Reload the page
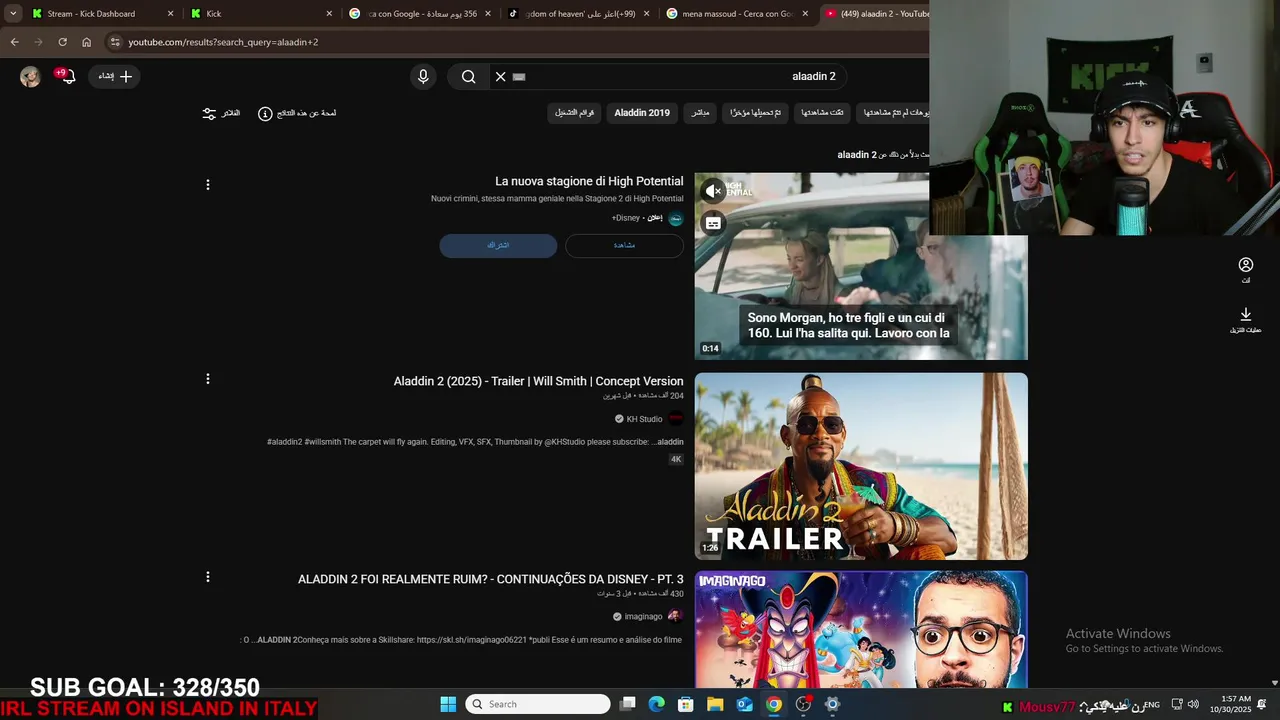 click(x=62, y=42)
